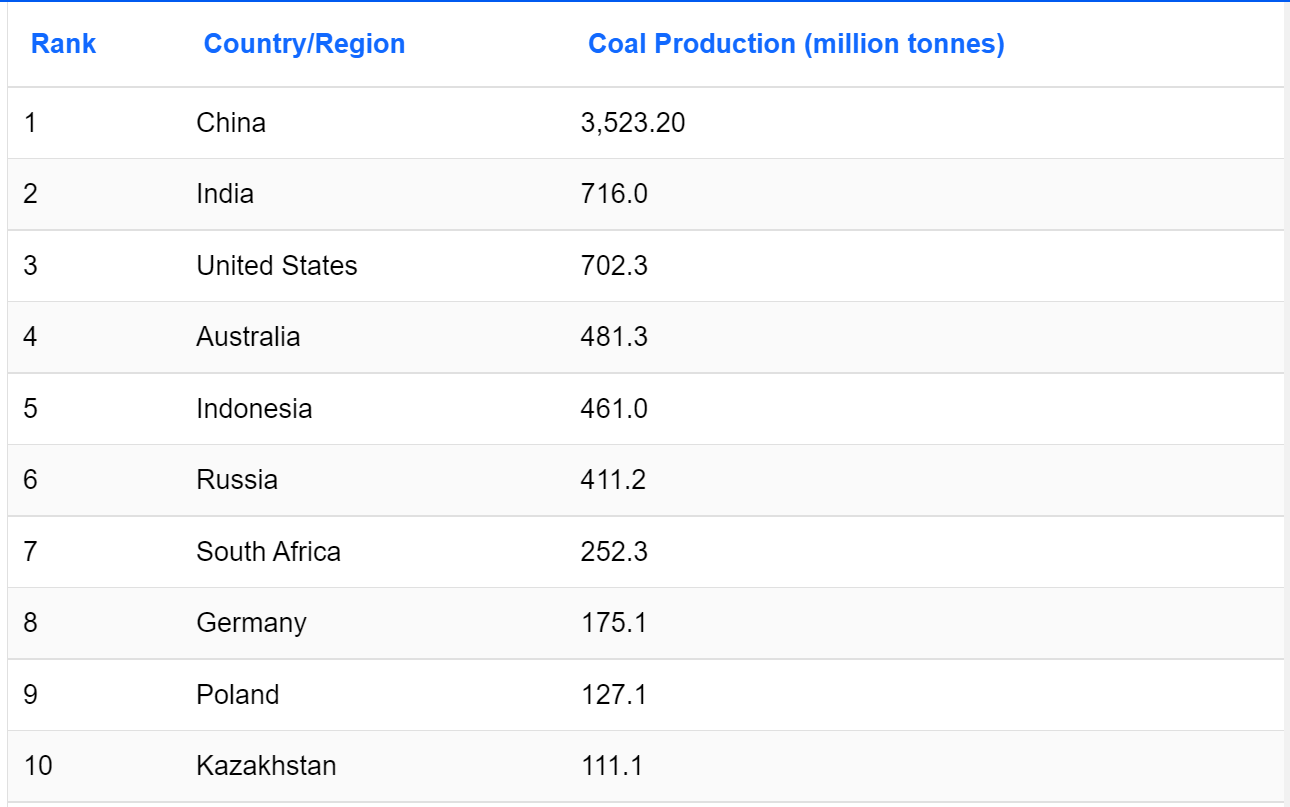Select the South Africa country cell
Viewport: 1290px width, 807px height.
pos(268,552)
